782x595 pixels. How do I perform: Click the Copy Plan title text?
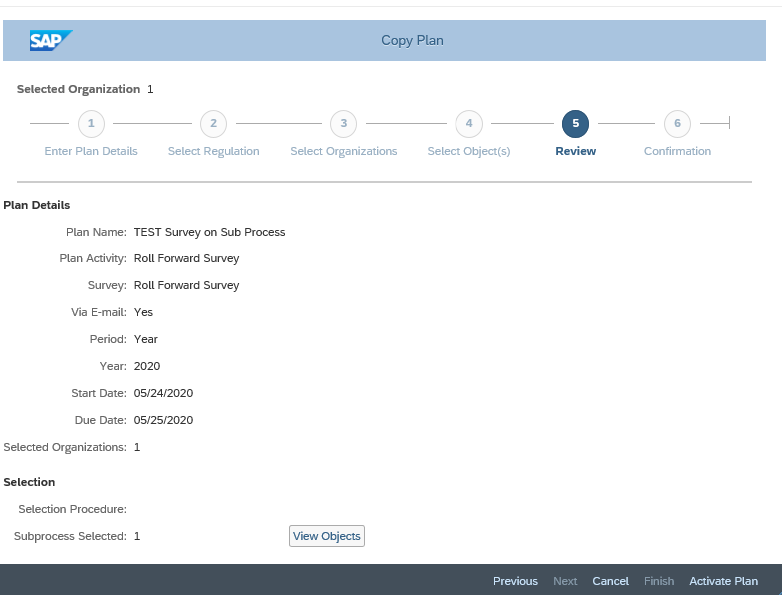[x=412, y=40]
